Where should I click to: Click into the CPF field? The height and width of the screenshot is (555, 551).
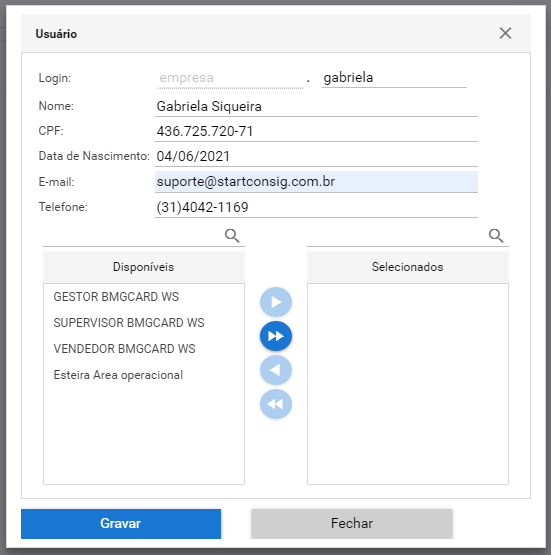tap(316, 132)
